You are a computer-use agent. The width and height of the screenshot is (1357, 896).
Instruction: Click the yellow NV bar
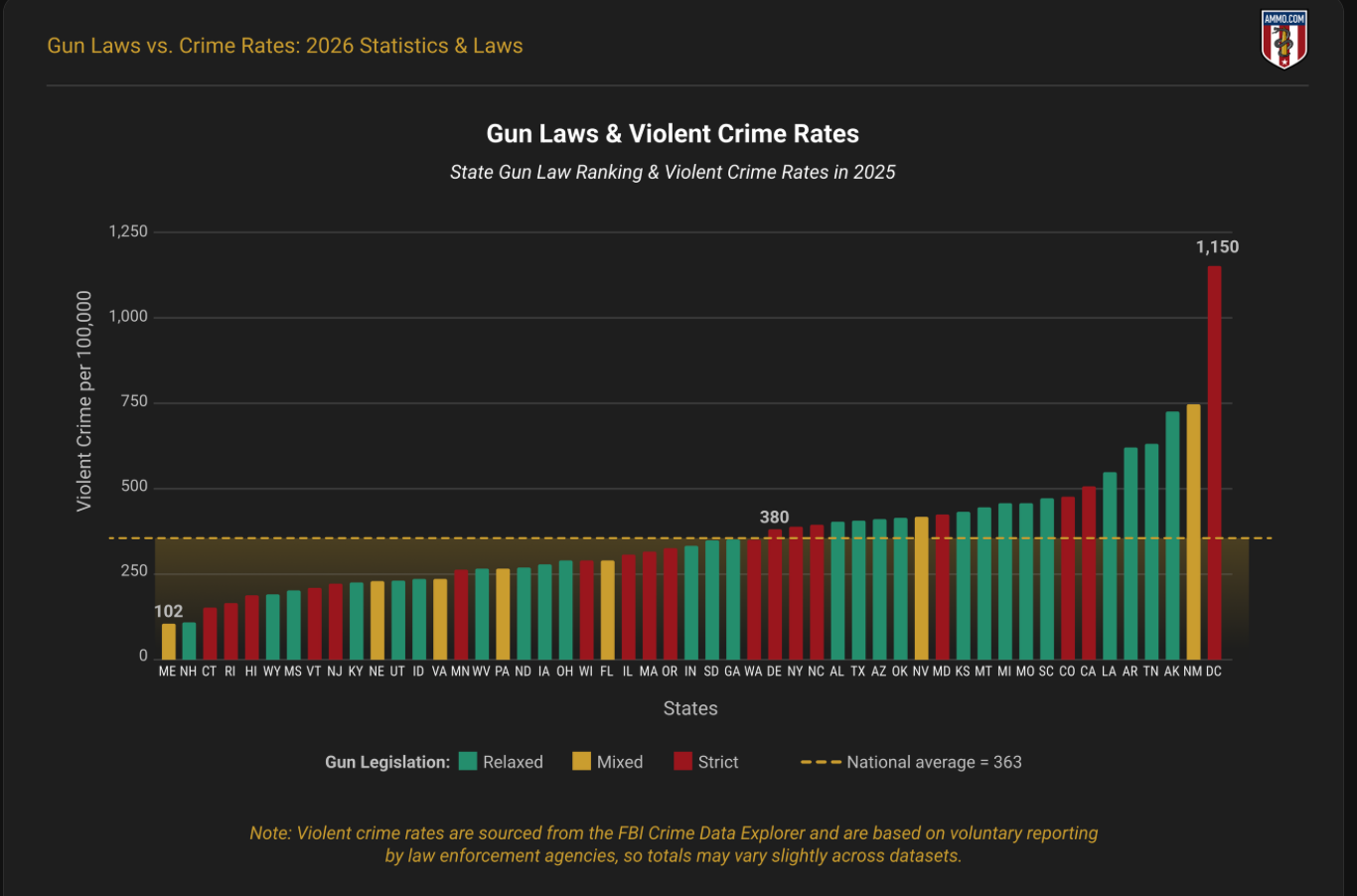[x=921, y=588]
